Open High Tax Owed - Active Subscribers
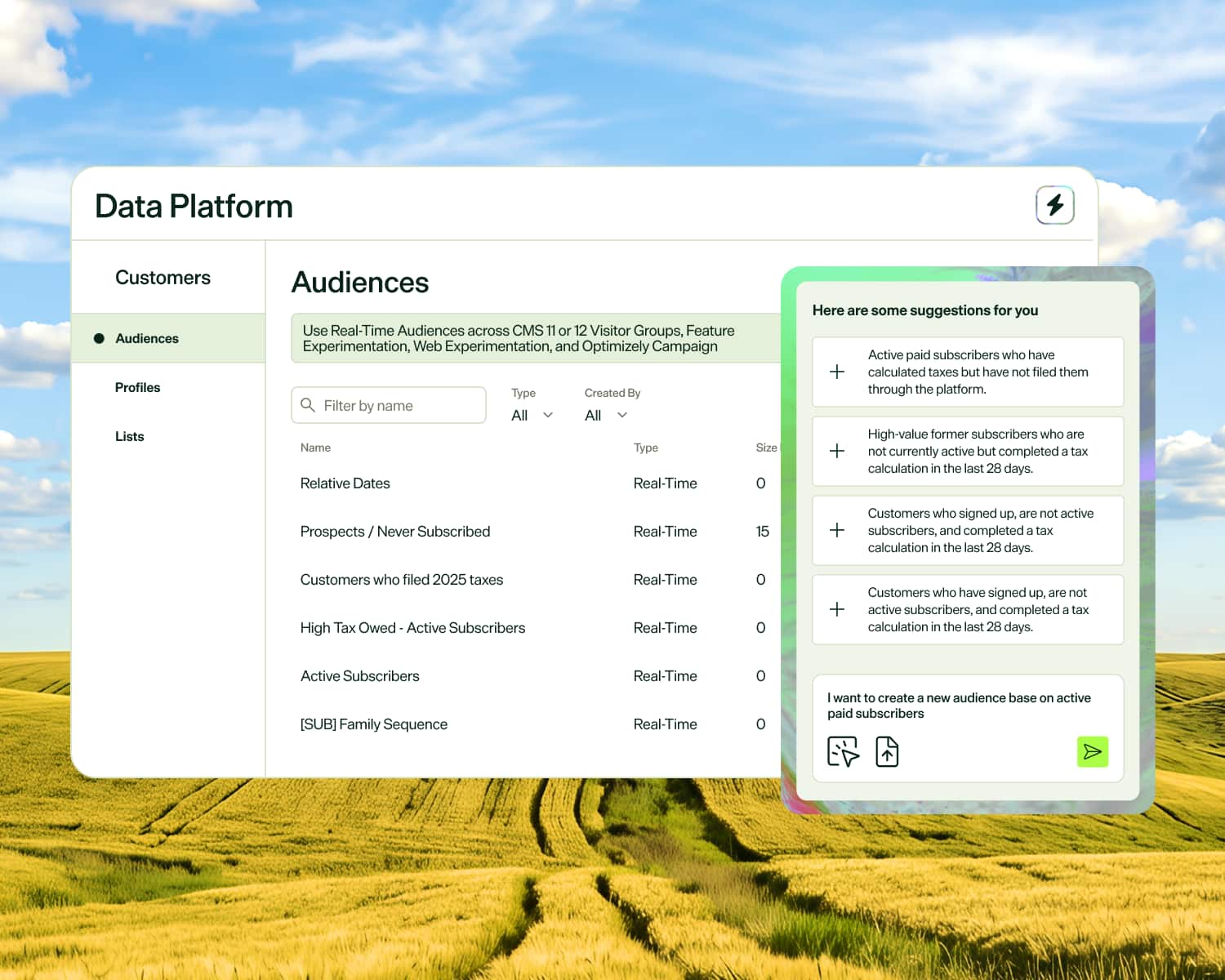1225x980 pixels. tap(412, 628)
